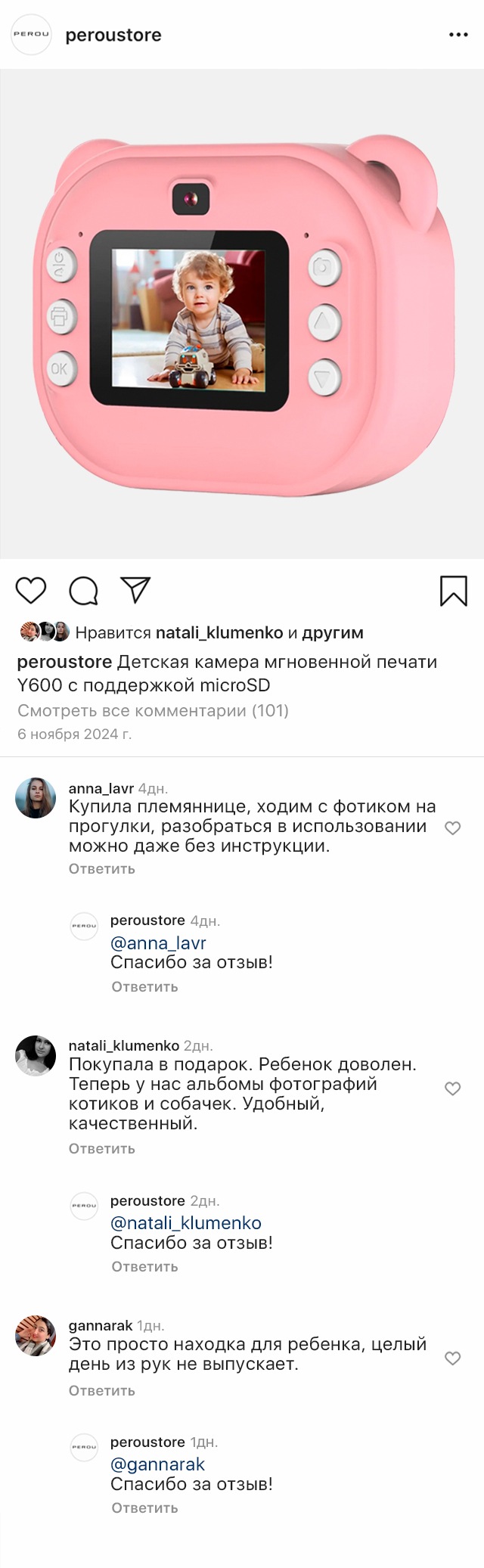
Task: Open the peroustore username in the header
Action: tap(113, 35)
